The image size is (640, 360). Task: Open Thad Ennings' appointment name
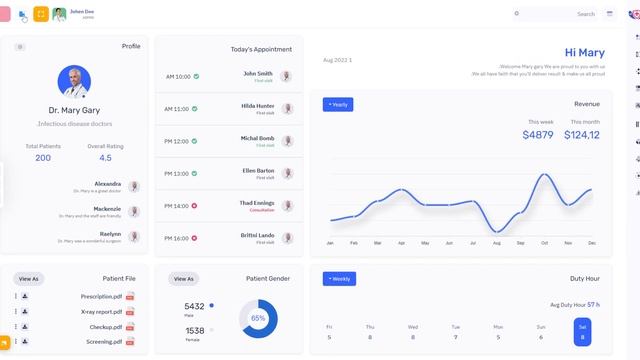tap(257, 203)
